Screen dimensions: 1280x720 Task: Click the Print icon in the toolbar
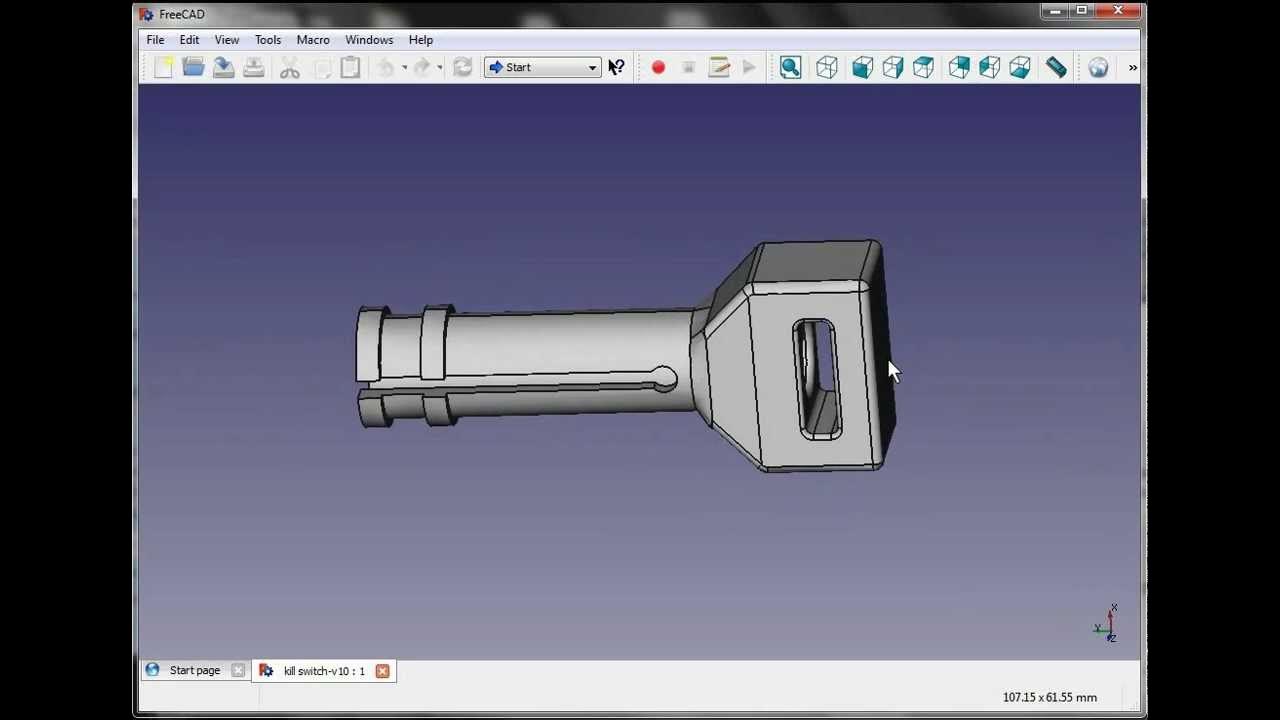pyautogui.click(x=254, y=67)
